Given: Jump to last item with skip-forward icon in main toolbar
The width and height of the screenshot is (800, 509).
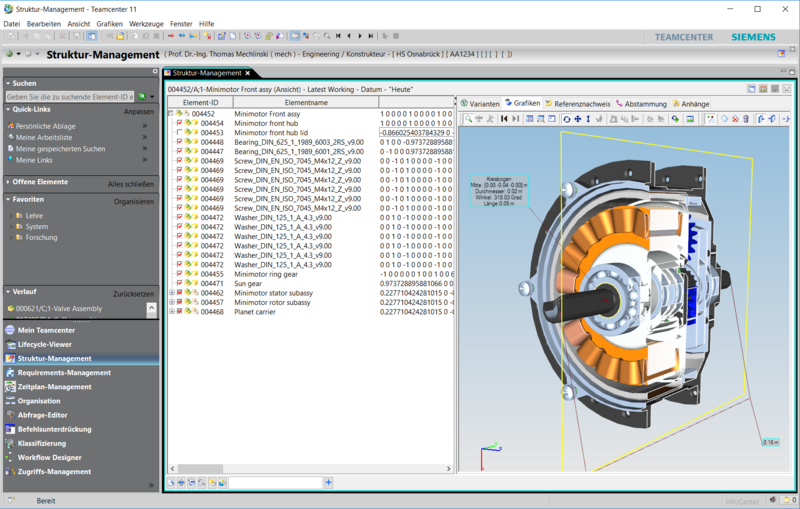Looking at the screenshot, I should pos(371,36).
